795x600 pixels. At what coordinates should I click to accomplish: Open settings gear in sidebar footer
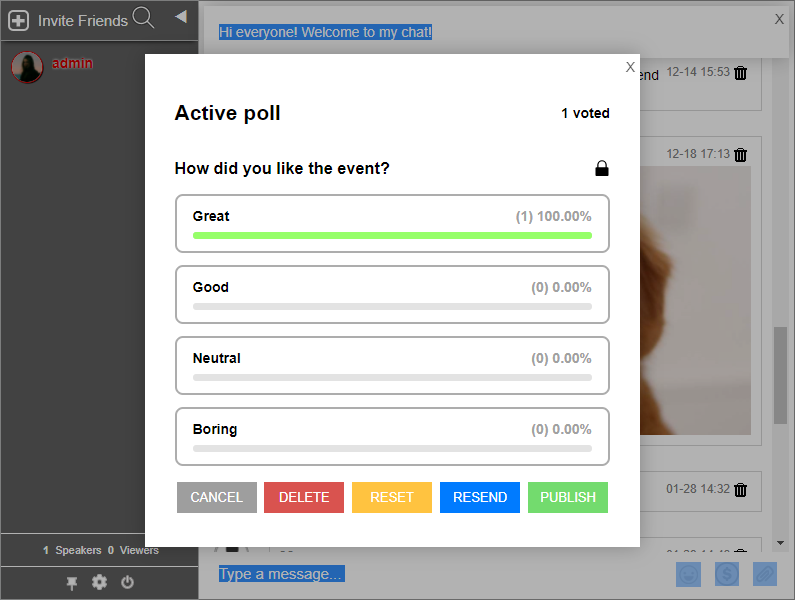pyautogui.click(x=99, y=582)
